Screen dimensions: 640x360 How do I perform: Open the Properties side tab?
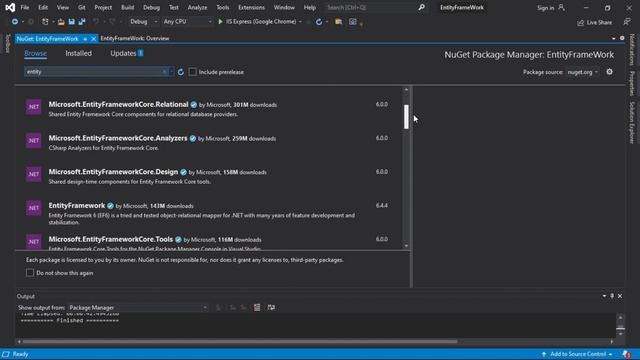(x=632, y=83)
